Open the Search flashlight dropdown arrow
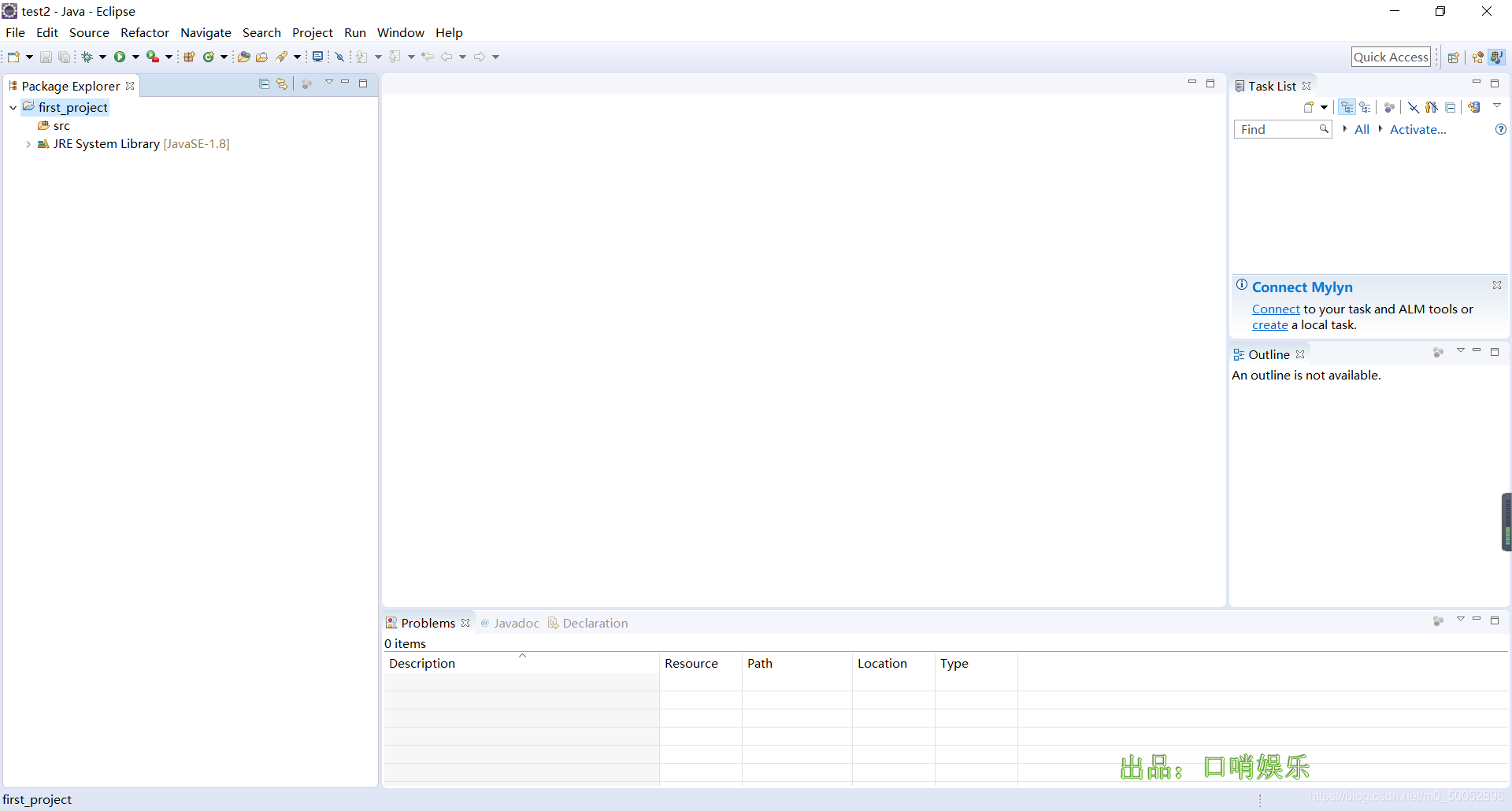 coord(297,57)
